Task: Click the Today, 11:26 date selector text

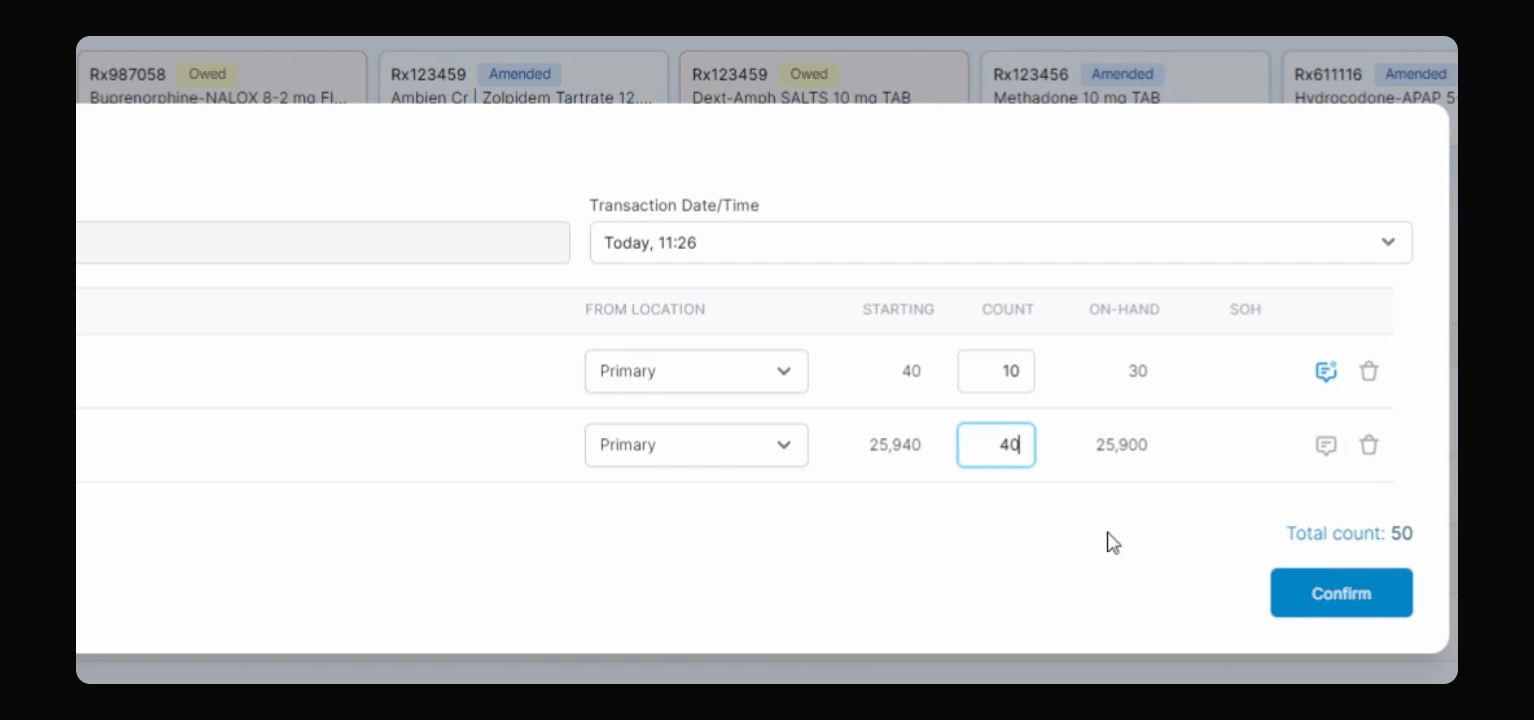Action: [650, 243]
